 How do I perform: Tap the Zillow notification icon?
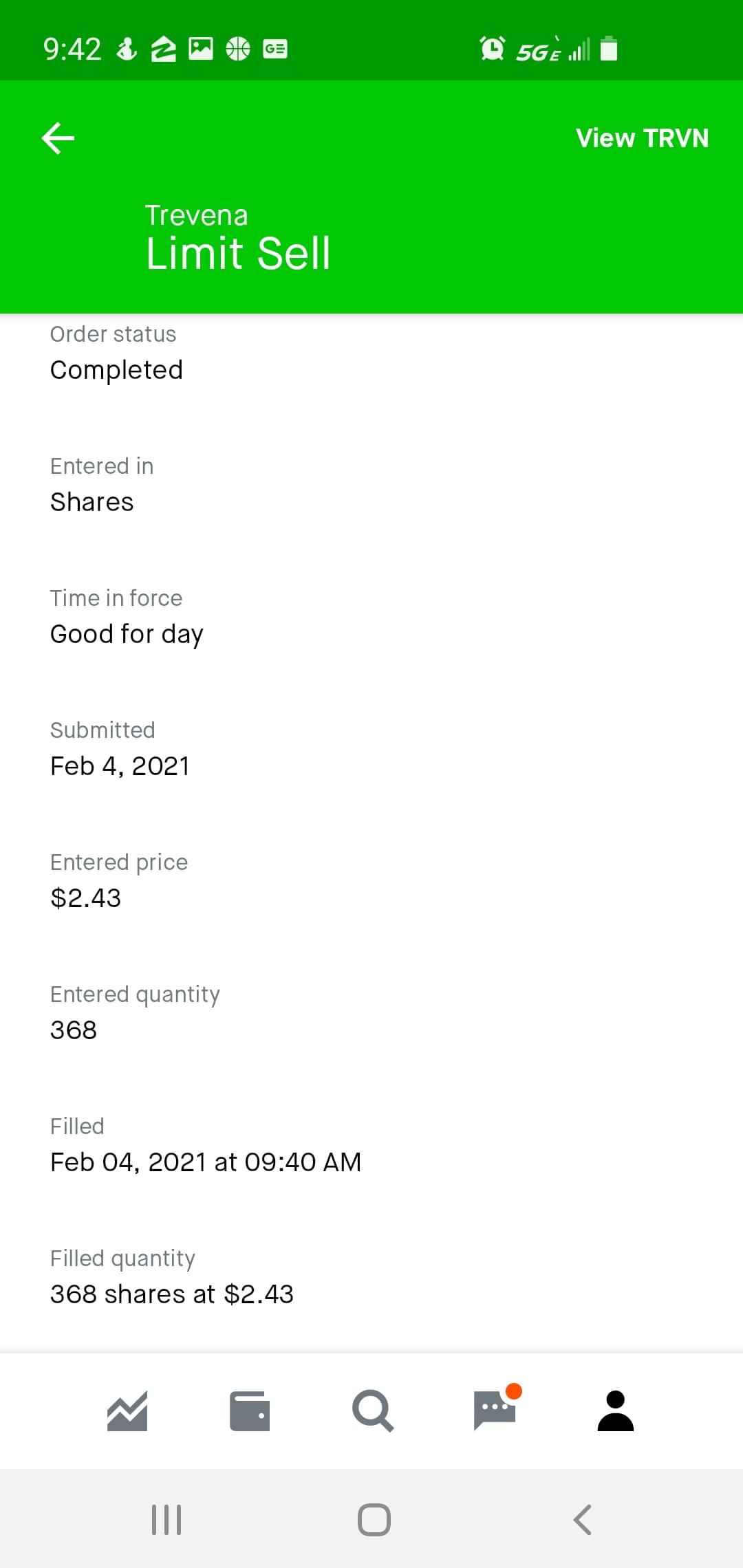tap(164, 49)
